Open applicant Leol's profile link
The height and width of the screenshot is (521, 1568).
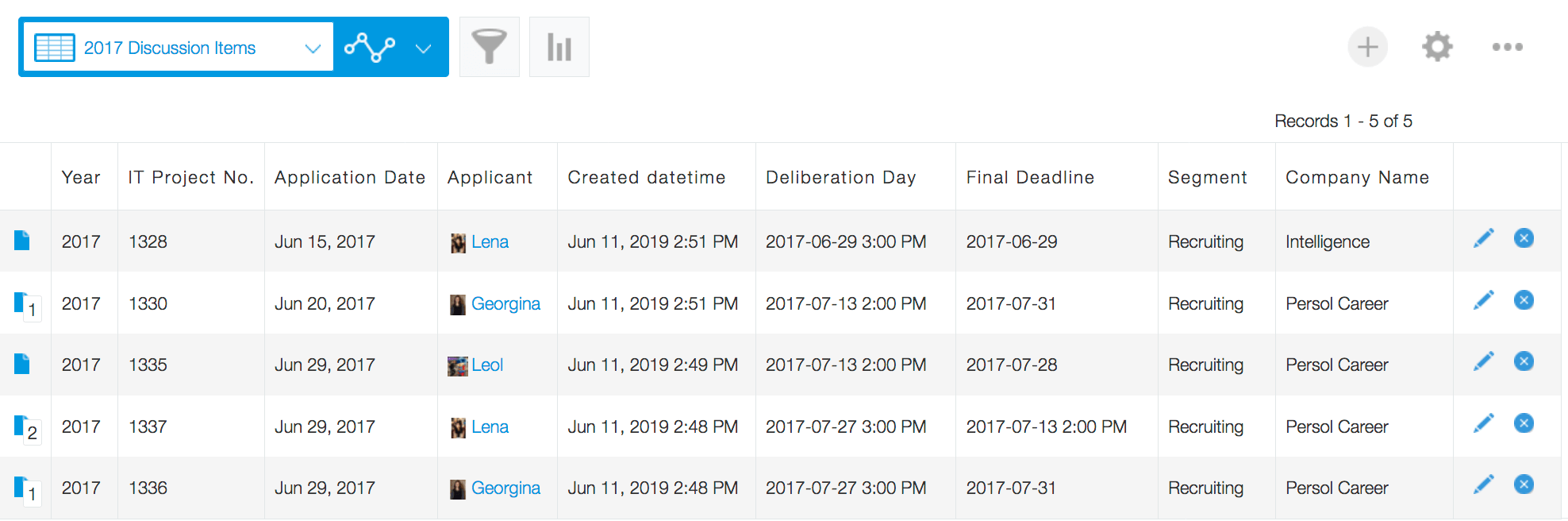click(x=487, y=365)
